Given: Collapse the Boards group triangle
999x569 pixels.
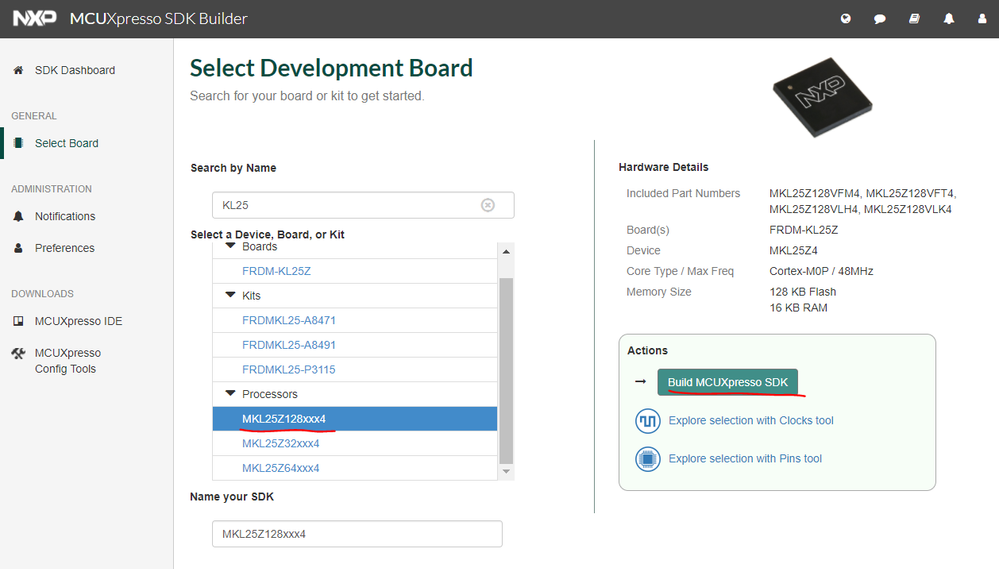Looking at the screenshot, I should [x=231, y=246].
